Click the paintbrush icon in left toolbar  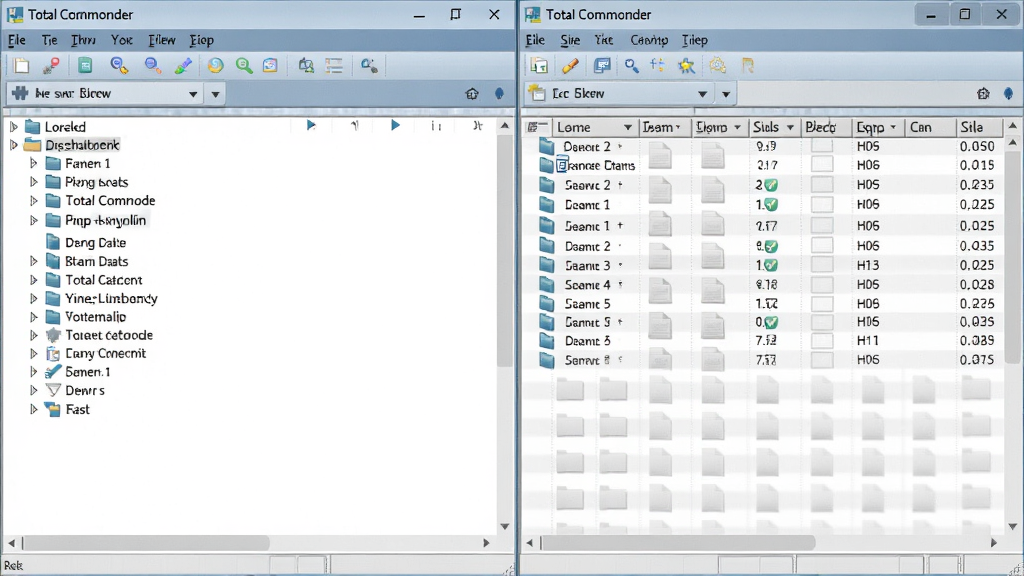pyautogui.click(x=184, y=65)
